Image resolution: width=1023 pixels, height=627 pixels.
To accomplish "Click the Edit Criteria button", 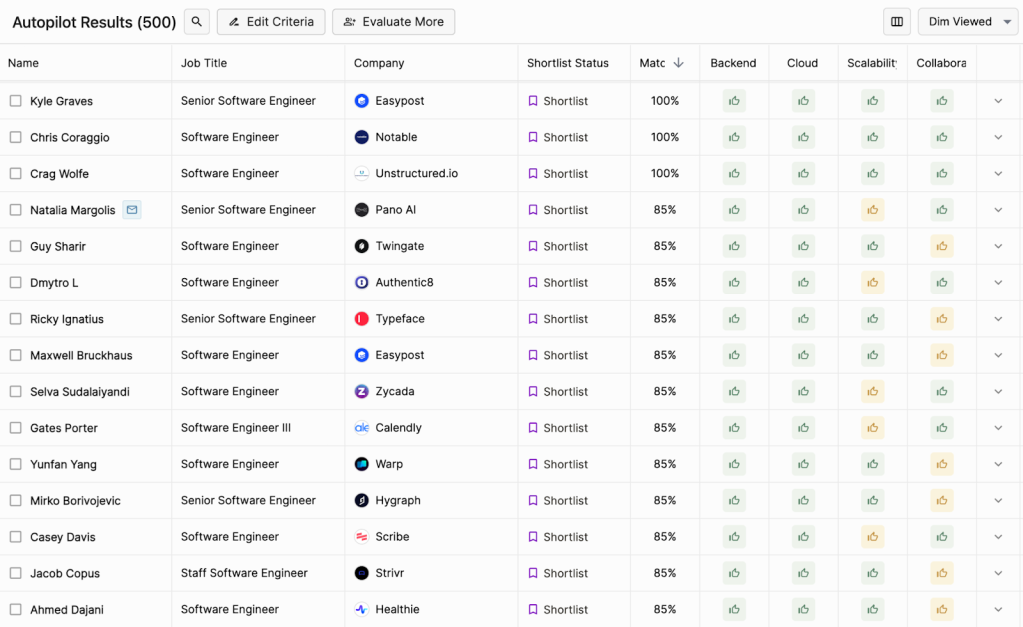I will 271,22.
